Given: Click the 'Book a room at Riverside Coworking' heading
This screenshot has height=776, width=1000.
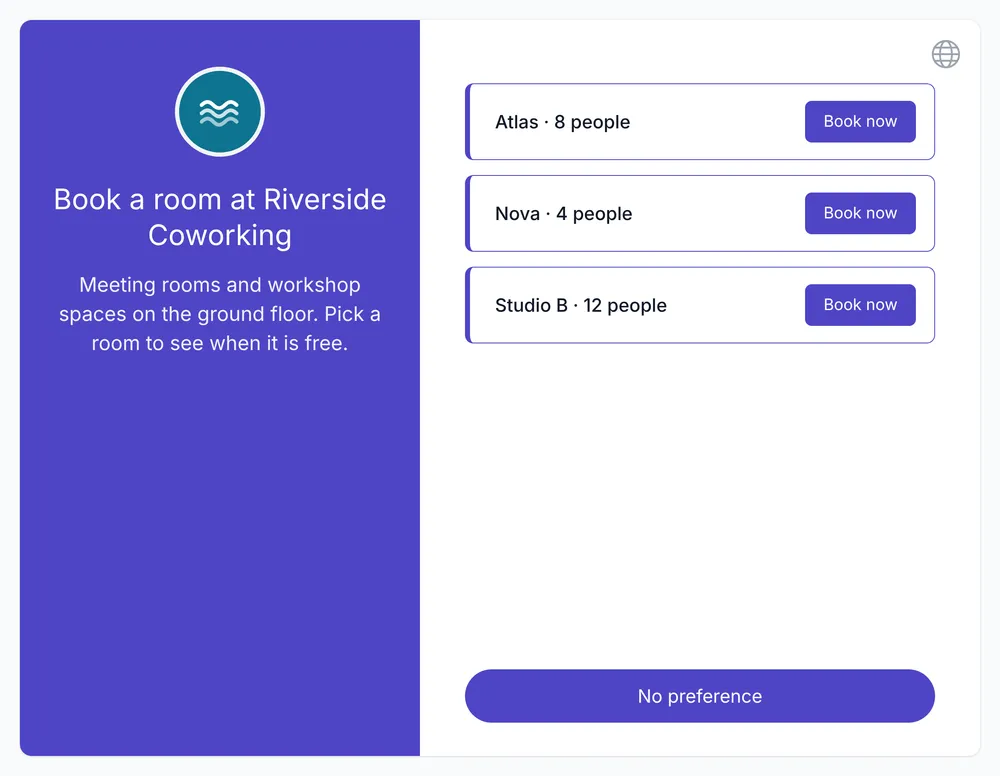Looking at the screenshot, I should [219, 217].
